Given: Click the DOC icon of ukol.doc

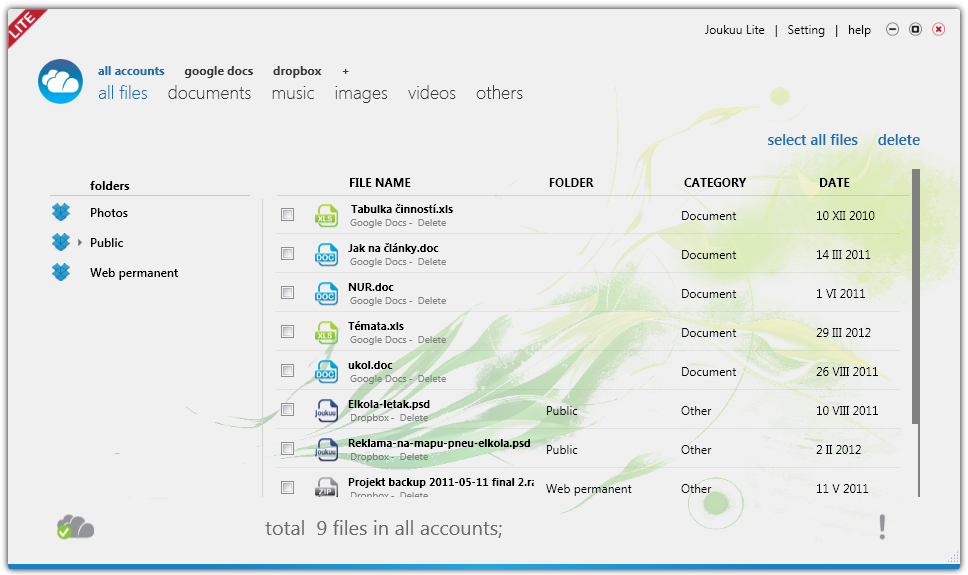Looking at the screenshot, I should click(326, 371).
